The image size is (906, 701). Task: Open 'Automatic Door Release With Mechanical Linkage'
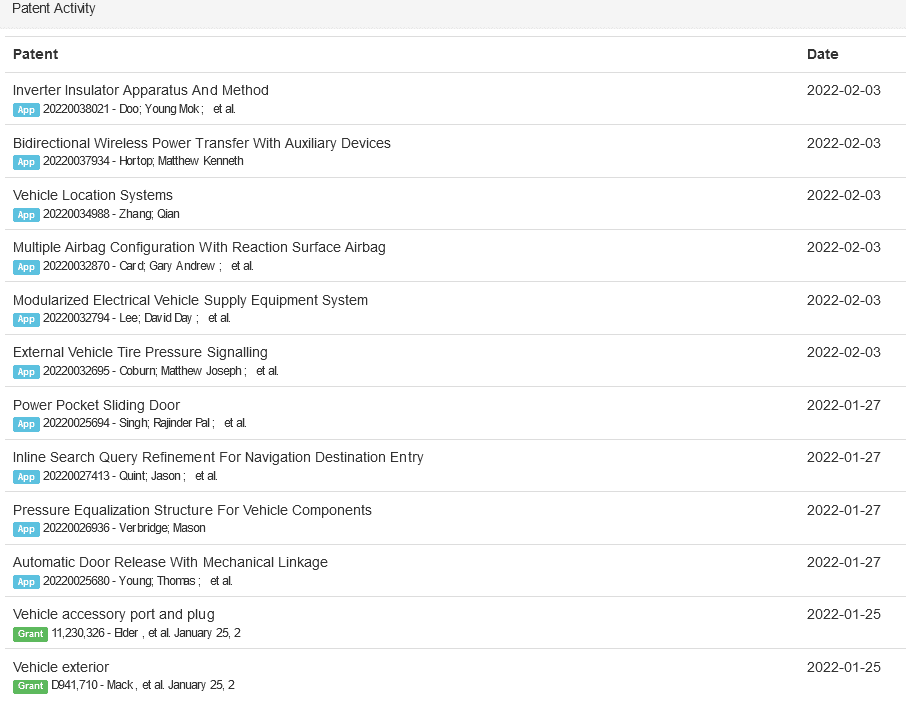point(170,562)
